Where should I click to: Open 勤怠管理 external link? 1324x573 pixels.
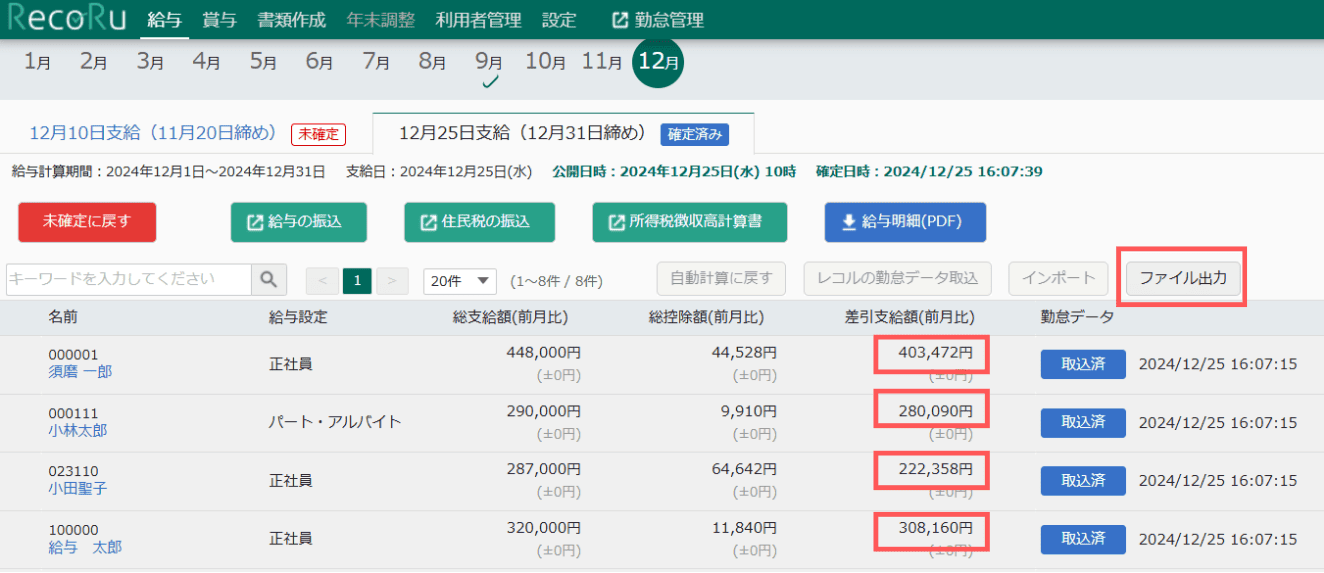tap(658, 20)
